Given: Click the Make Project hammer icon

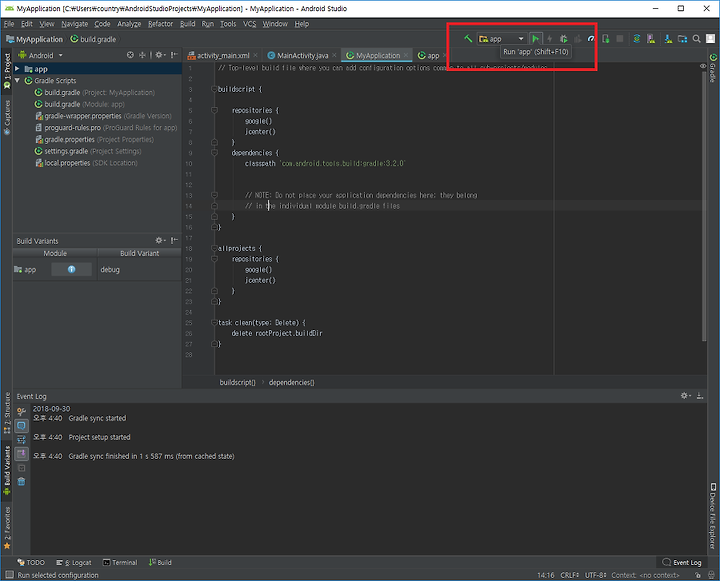Looking at the screenshot, I should click(x=468, y=39).
